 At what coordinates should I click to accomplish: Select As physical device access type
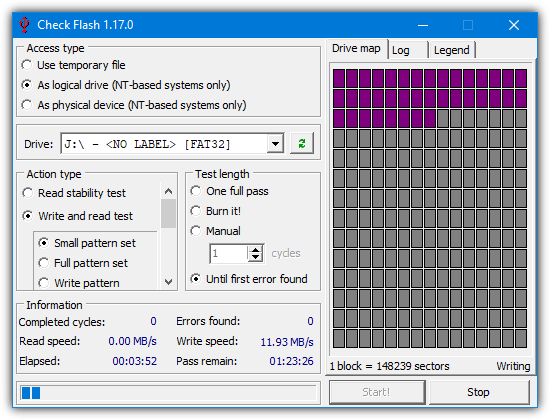coord(134,105)
